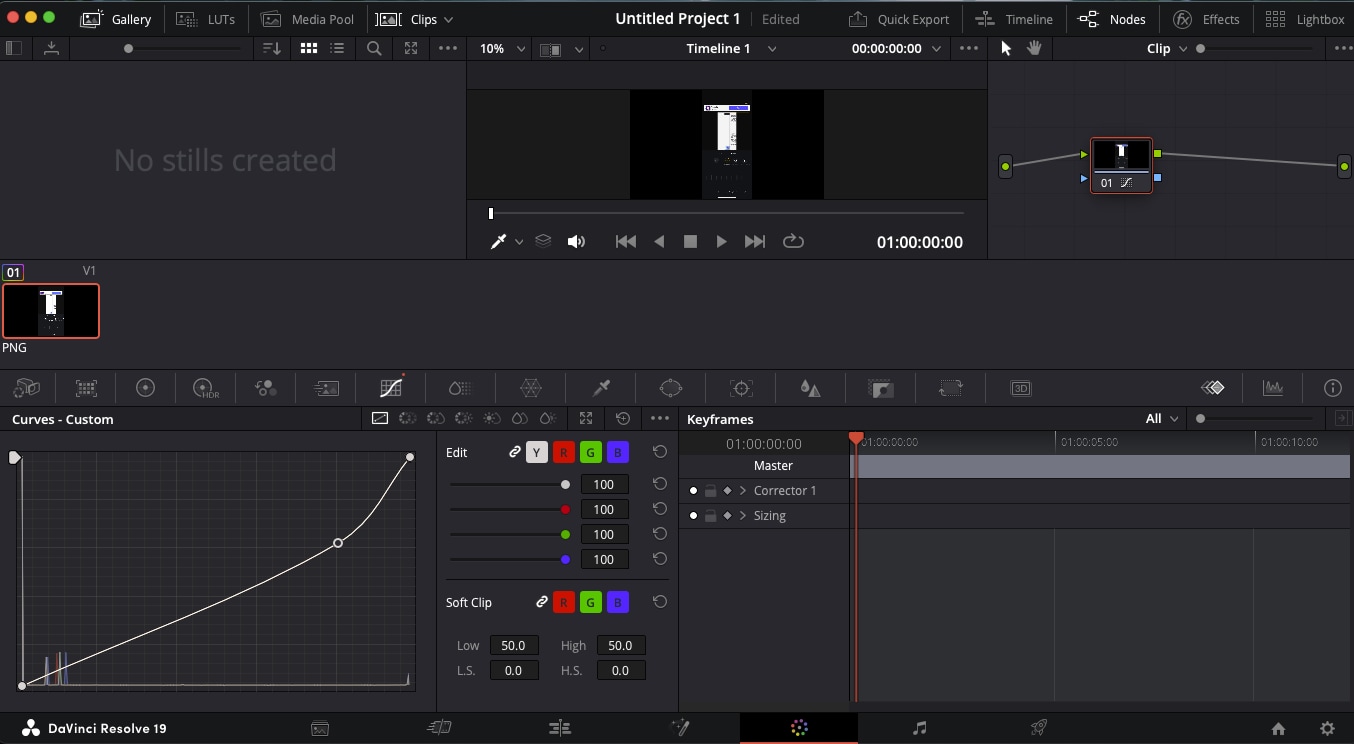Viewport: 1354px width, 744px height.
Task: Open the Media Pool tab
Action: [x=308, y=19]
